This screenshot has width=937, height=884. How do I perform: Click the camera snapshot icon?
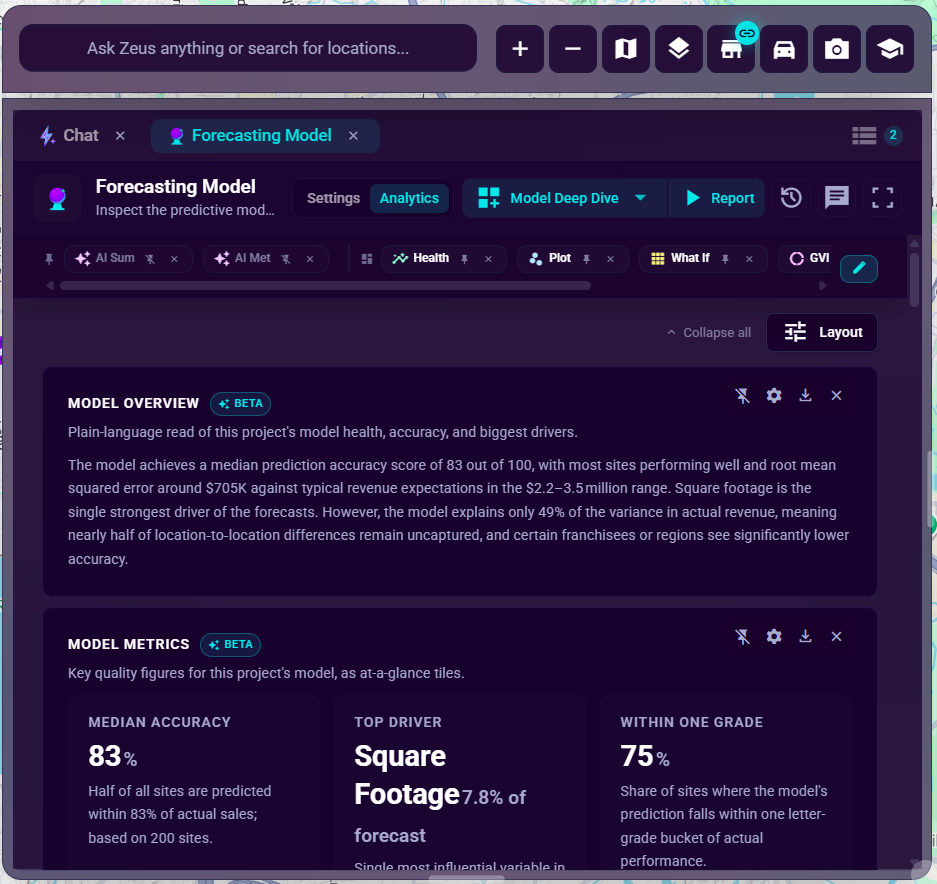837,49
